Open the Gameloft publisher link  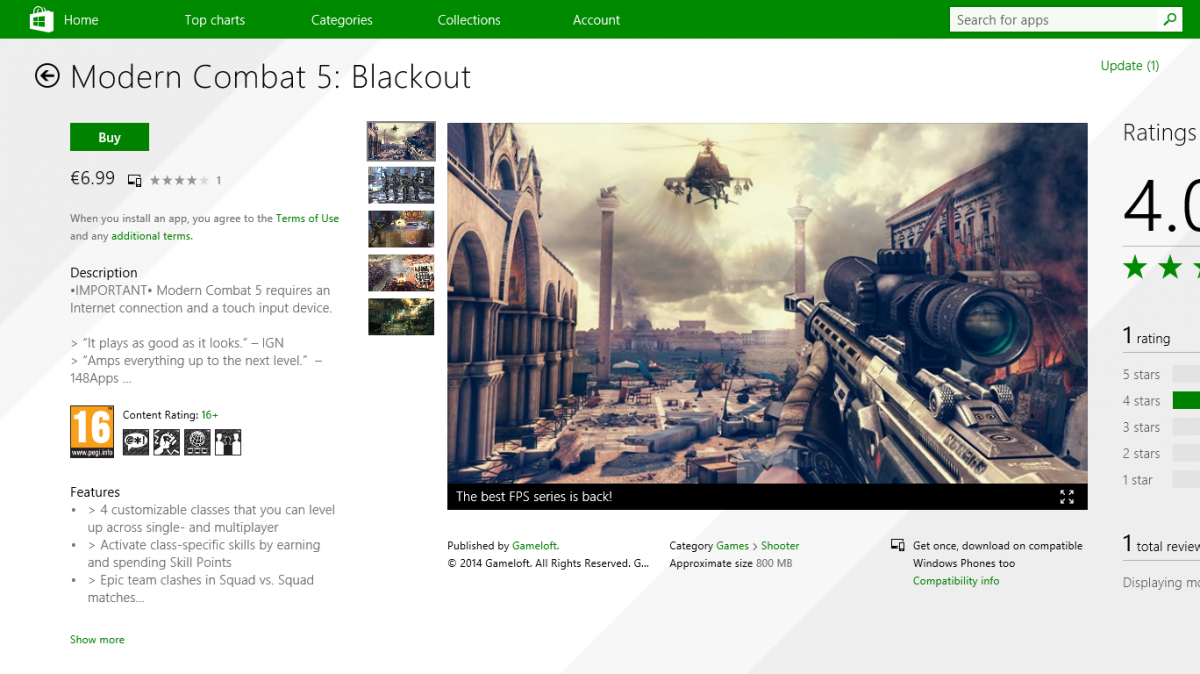click(x=535, y=546)
